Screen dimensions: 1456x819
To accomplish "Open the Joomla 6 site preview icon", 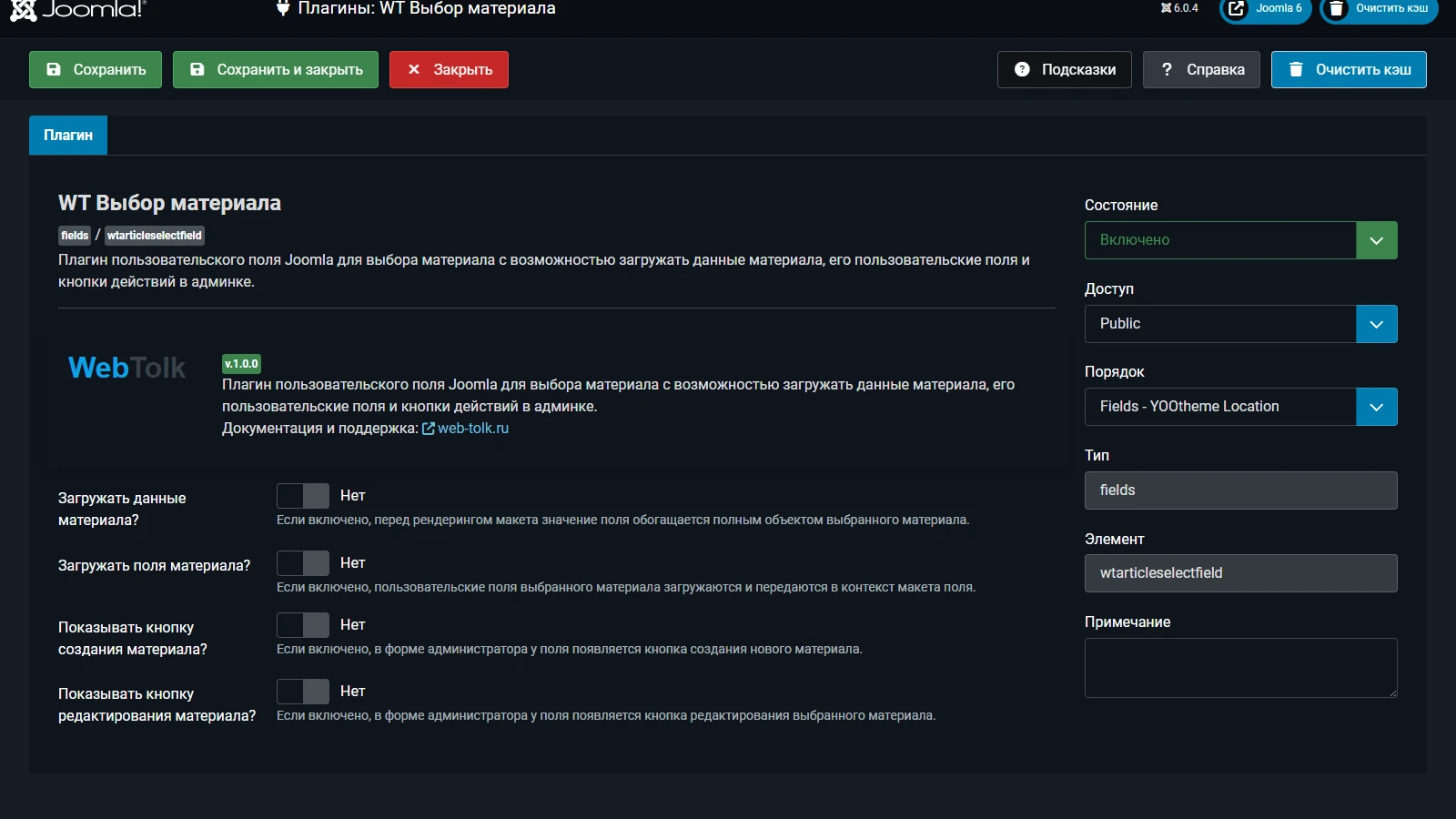I will point(1236,9).
